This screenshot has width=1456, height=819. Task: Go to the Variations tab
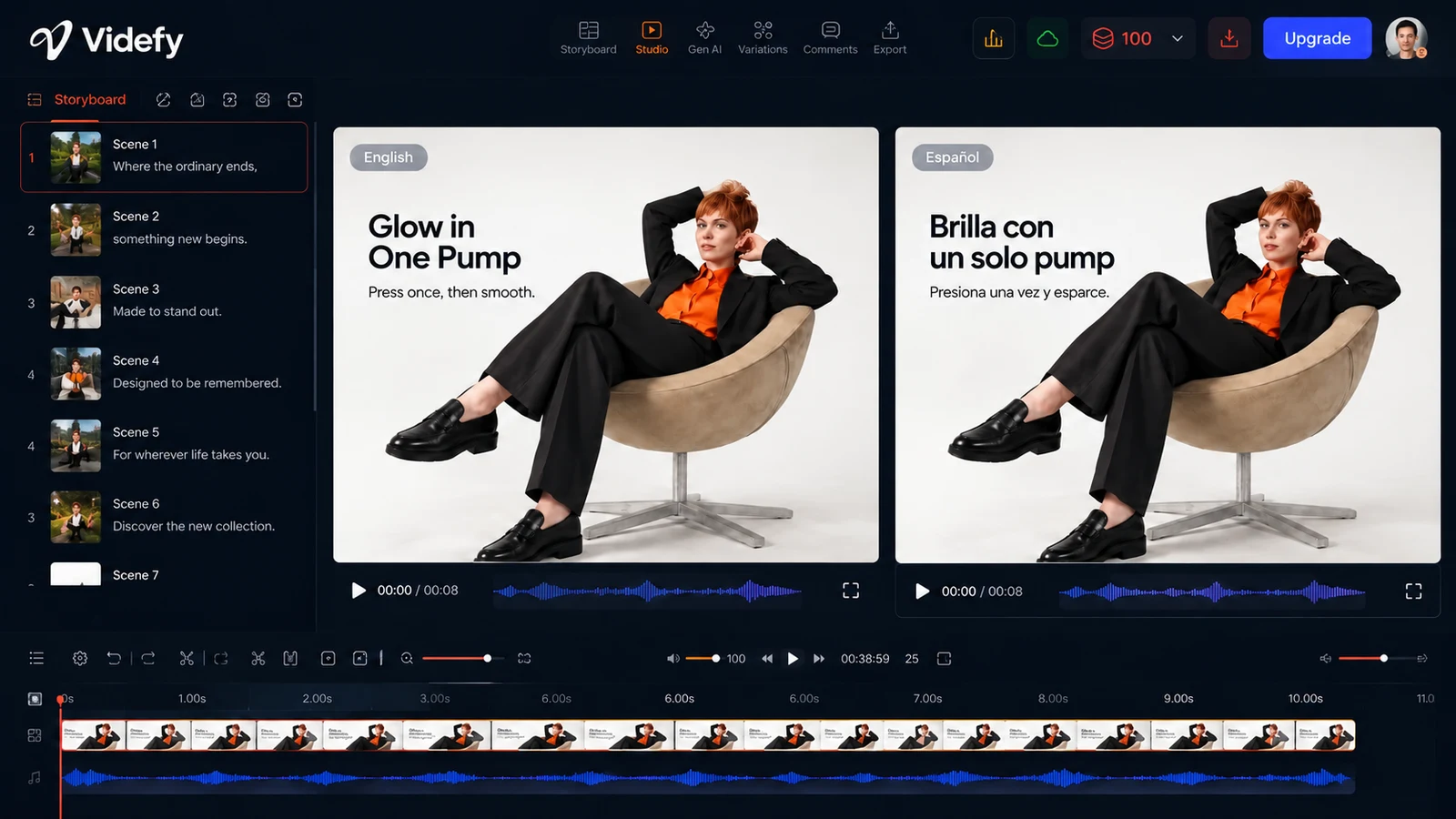(x=763, y=38)
